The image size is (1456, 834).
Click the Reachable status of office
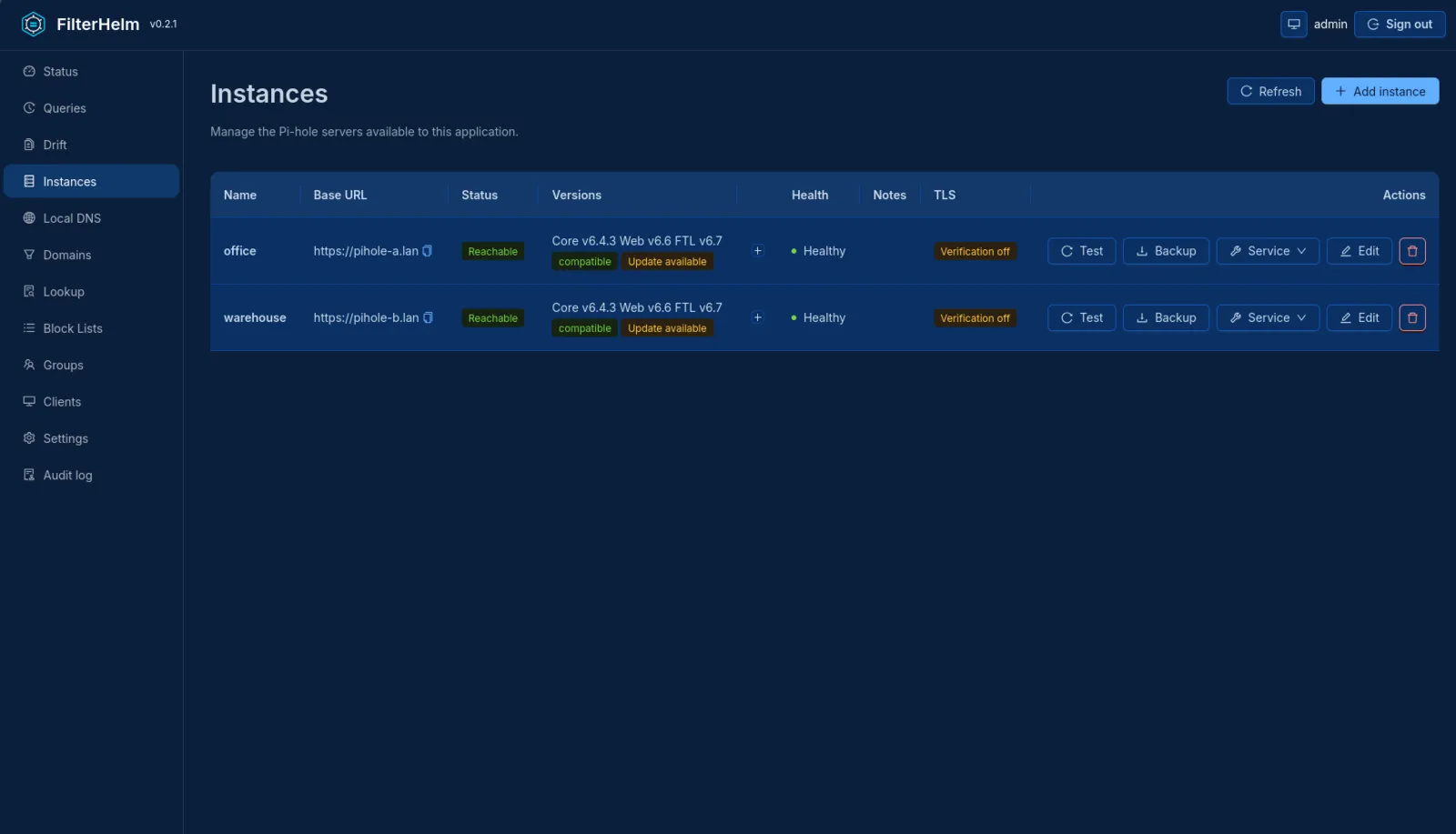point(492,252)
